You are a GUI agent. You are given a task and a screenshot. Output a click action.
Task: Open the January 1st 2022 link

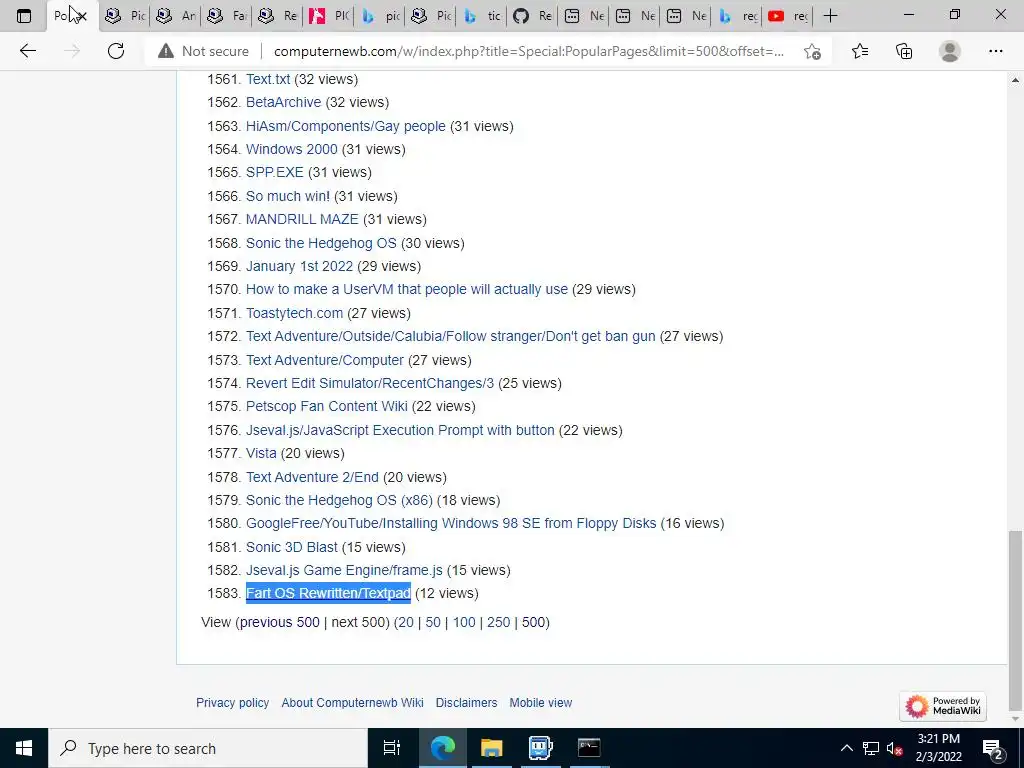(x=299, y=266)
